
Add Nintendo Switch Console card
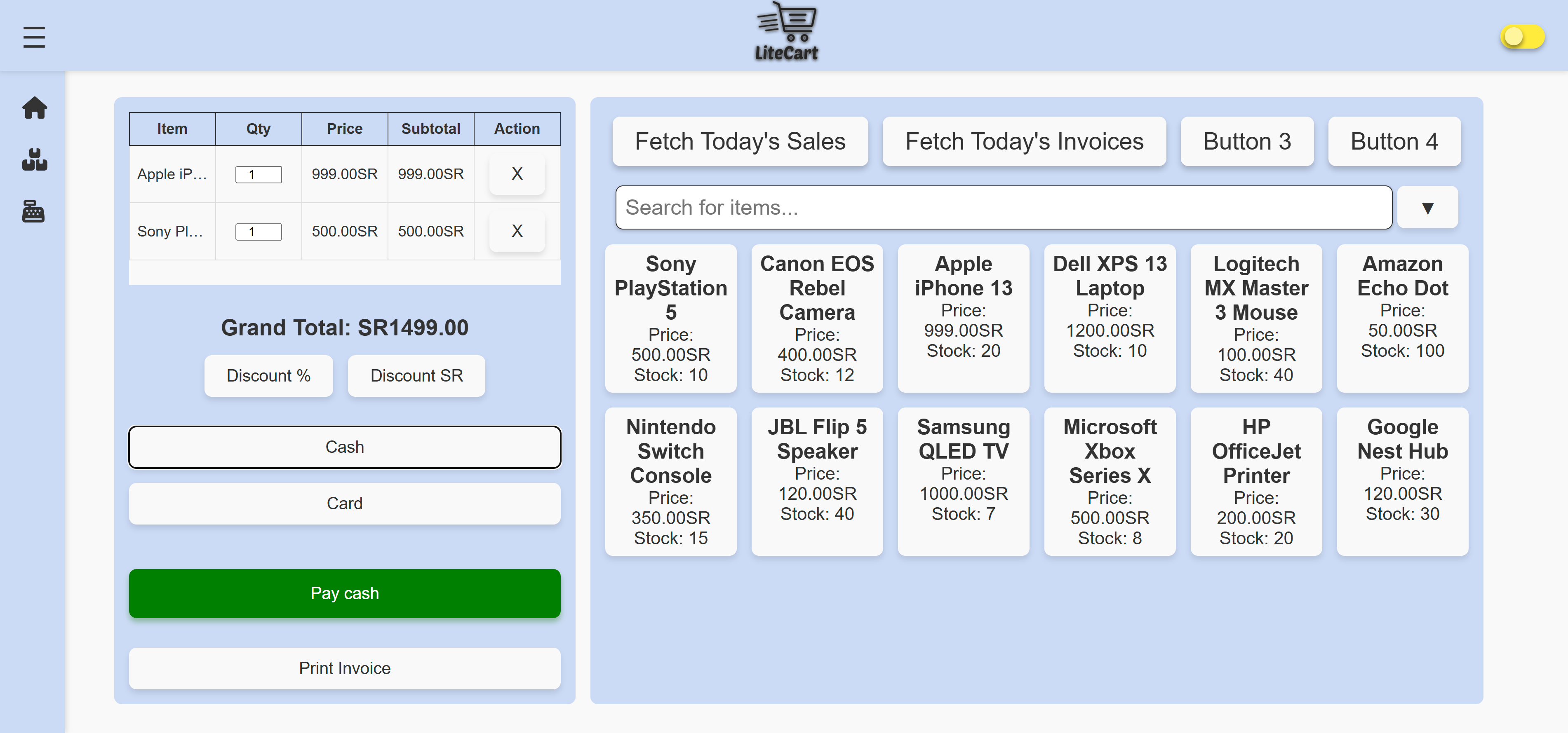click(x=670, y=482)
